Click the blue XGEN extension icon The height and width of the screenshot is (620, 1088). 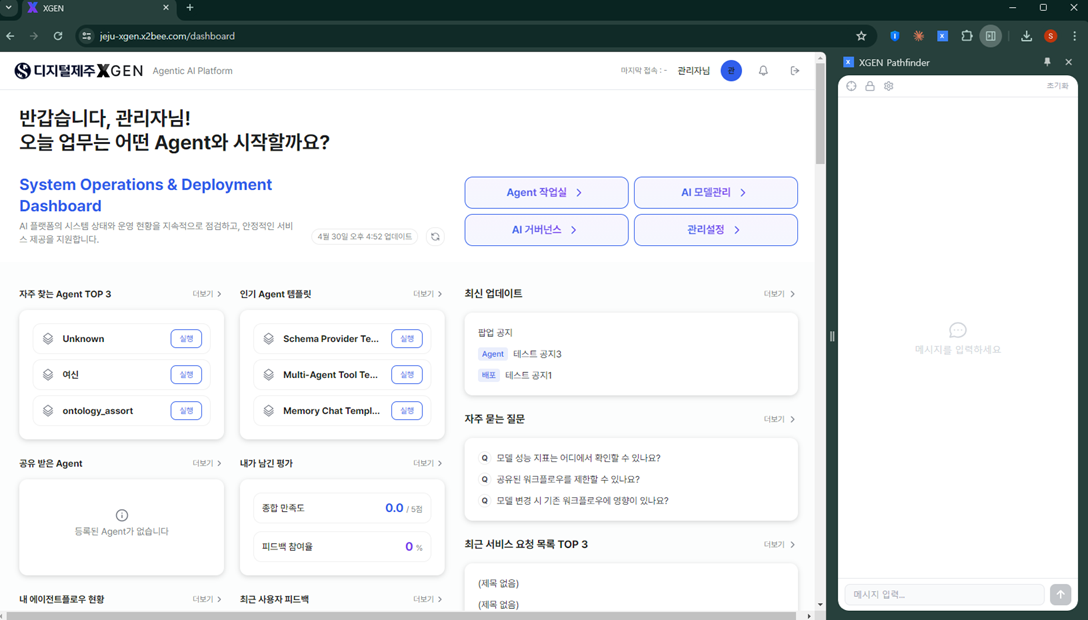(x=942, y=36)
